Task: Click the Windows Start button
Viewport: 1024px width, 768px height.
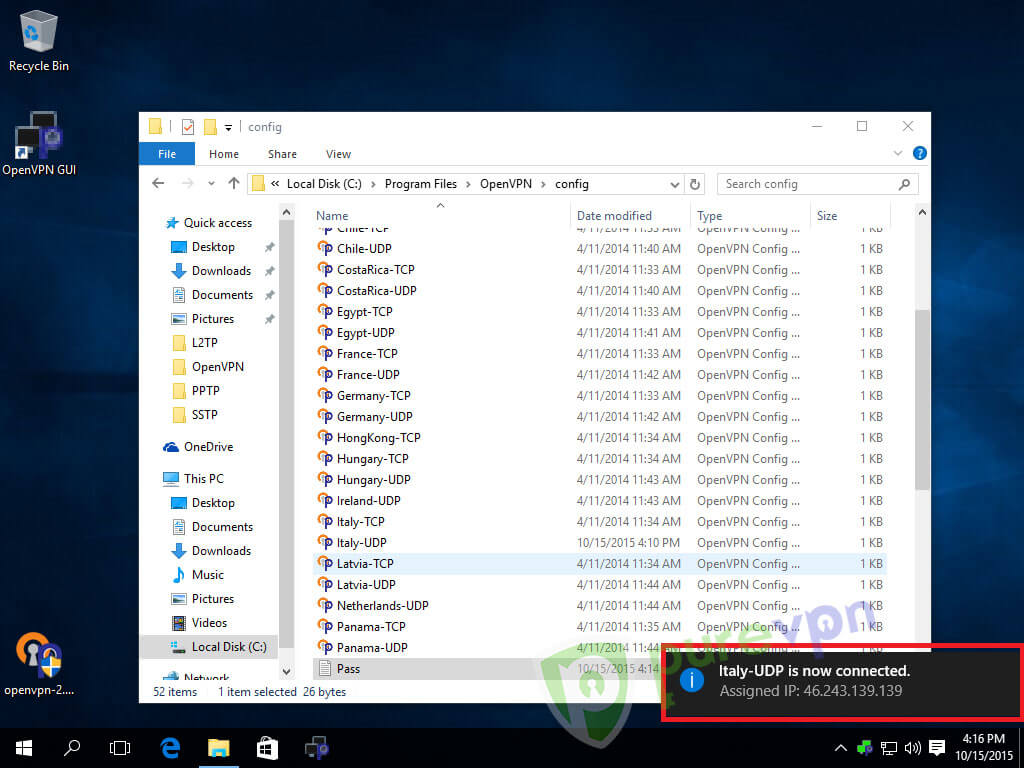Action: pos(24,748)
